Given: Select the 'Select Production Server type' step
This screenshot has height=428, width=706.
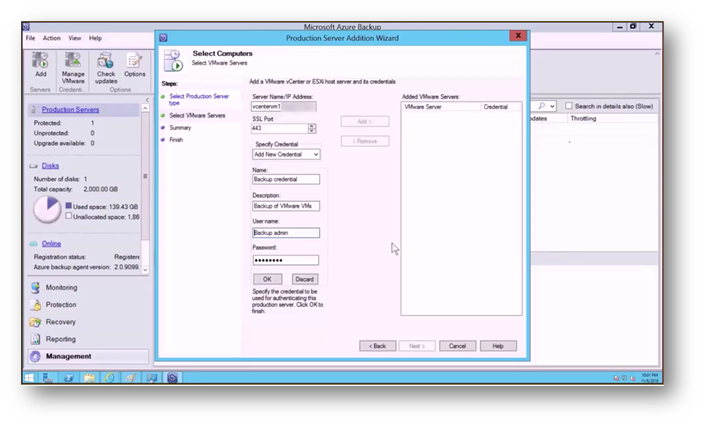Looking at the screenshot, I should point(199,99).
